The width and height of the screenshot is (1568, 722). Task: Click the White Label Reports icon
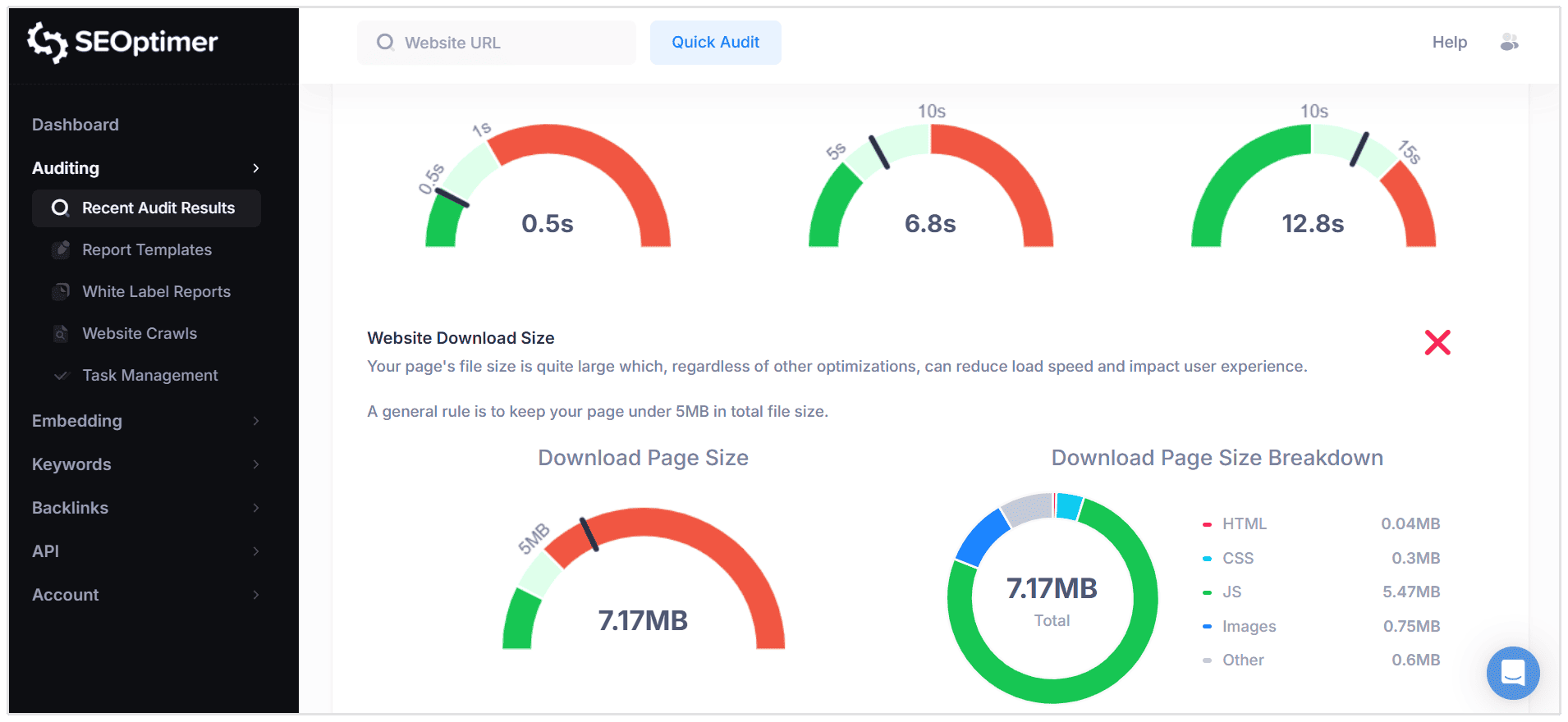pos(61,291)
